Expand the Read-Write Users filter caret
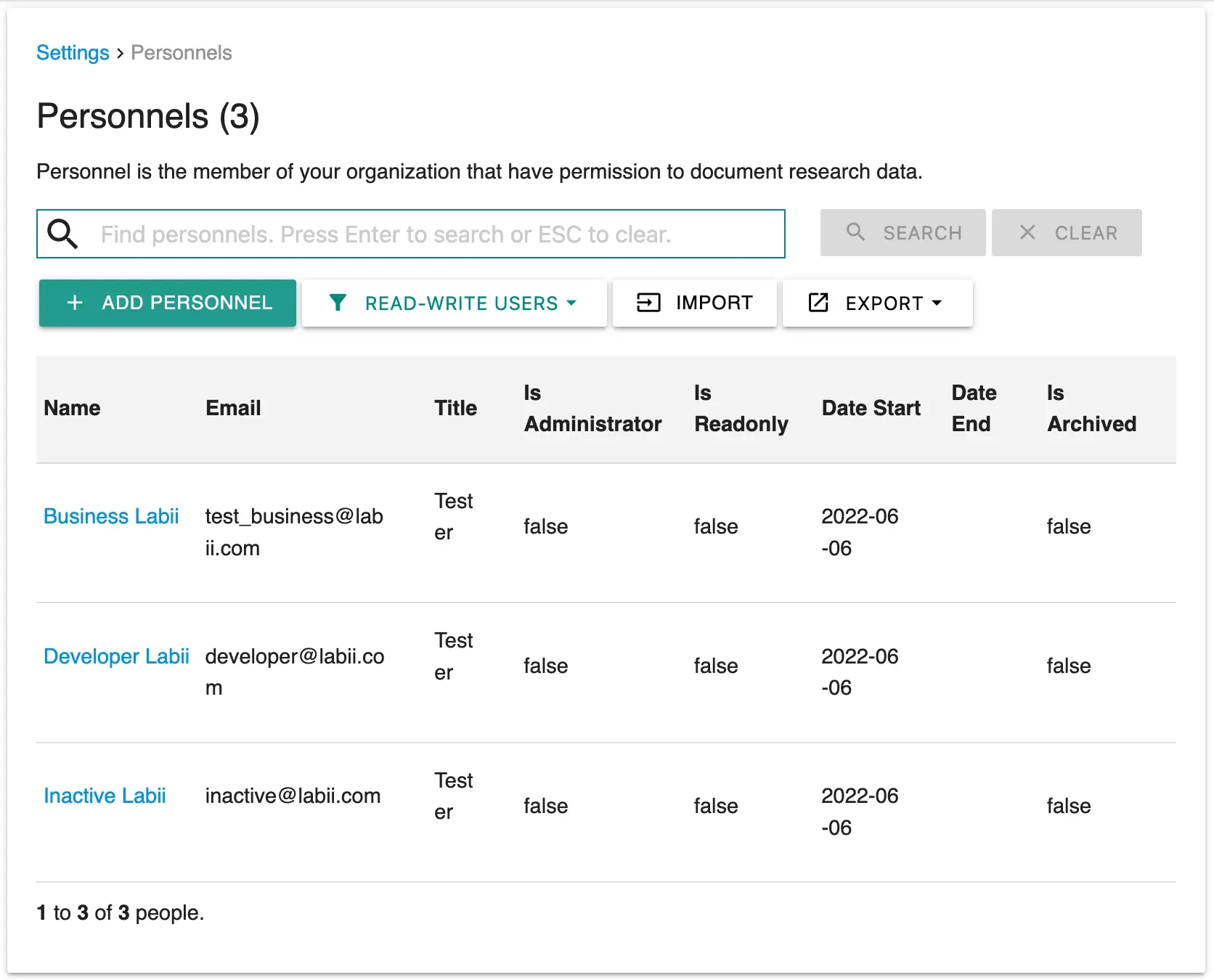 click(571, 303)
